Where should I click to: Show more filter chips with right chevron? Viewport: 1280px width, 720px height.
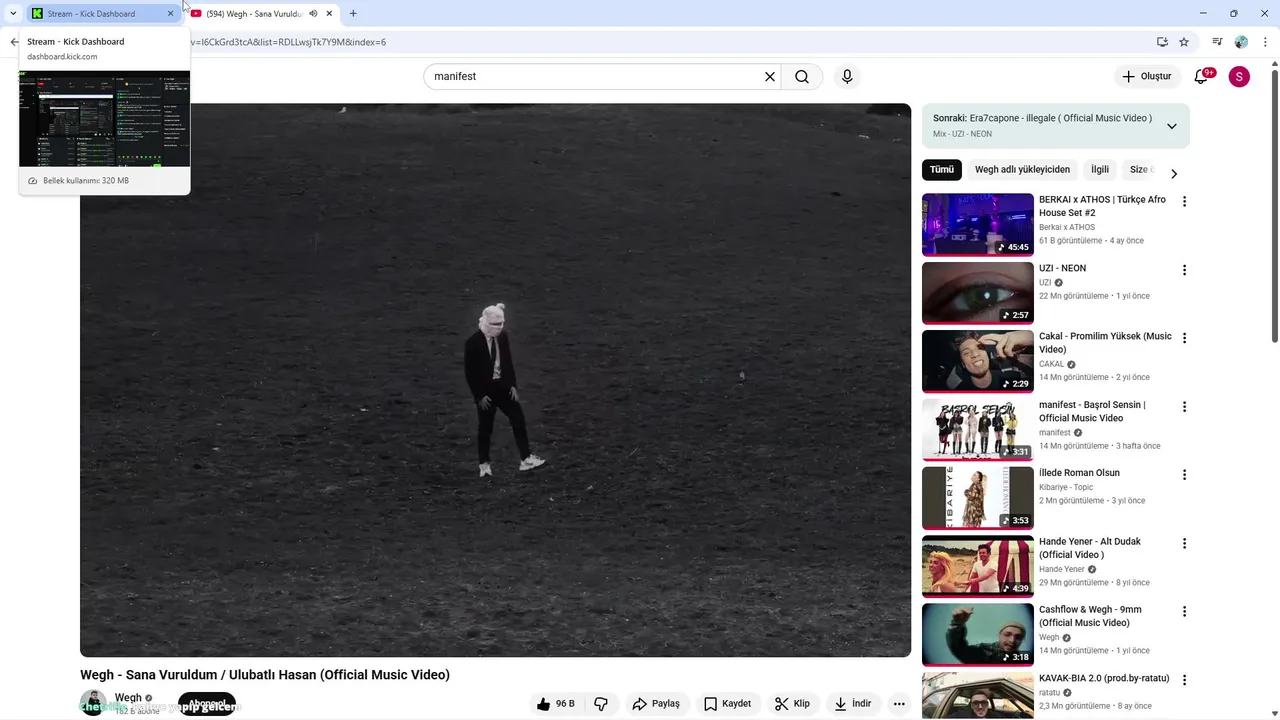(1174, 173)
